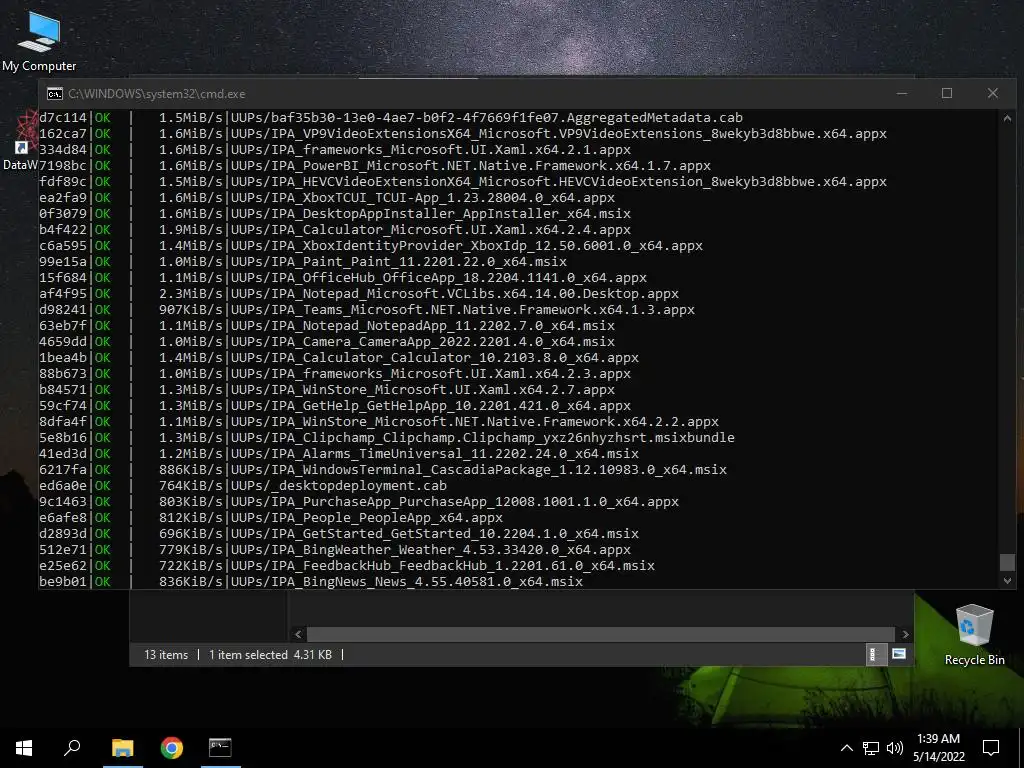Click the WindowsTerminal_CascadiaPackage line

[383, 470]
